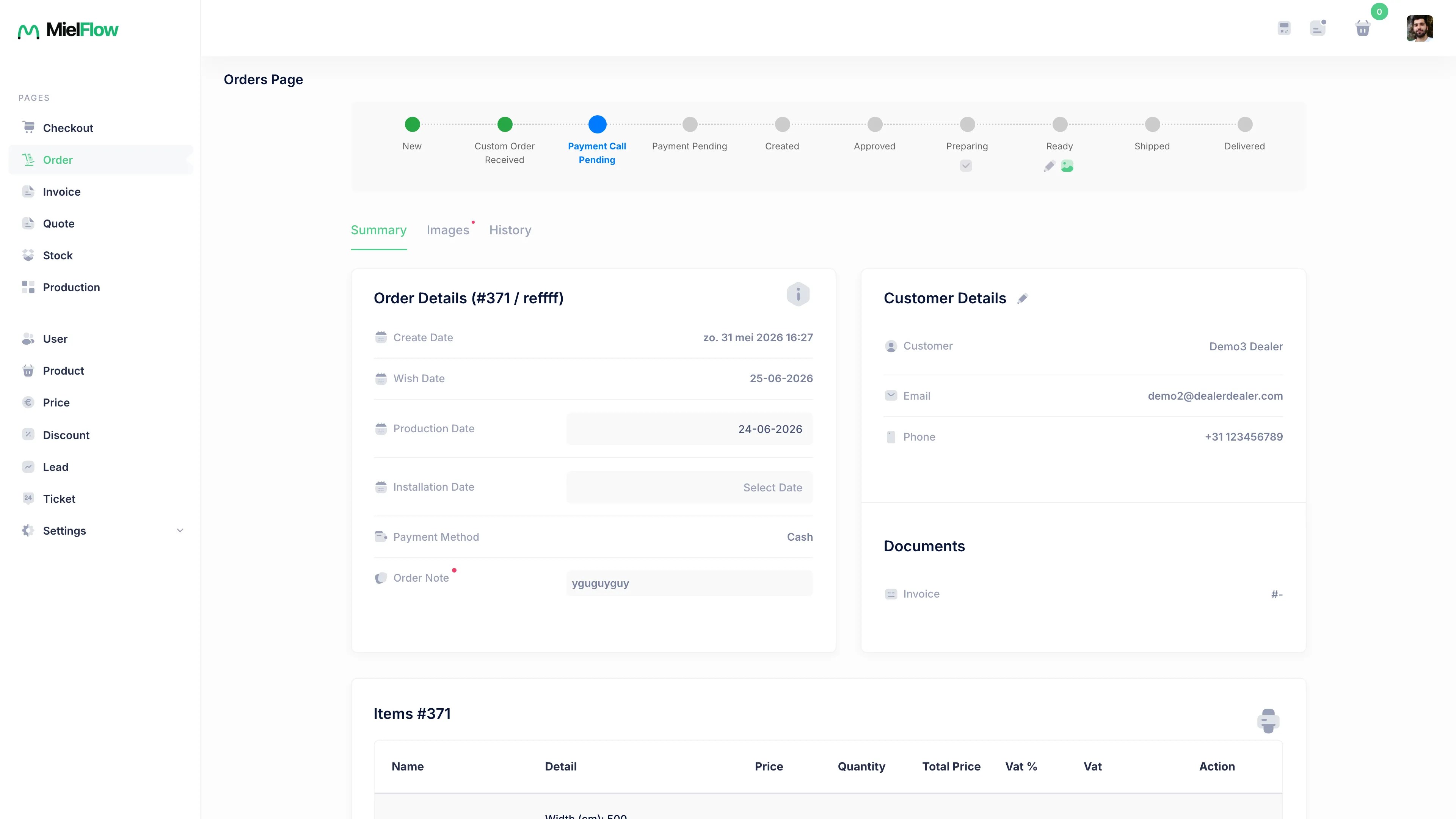The image size is (1456, 819).
Task: Select the Payment Call Pending status circle
Action: [598, 124]
